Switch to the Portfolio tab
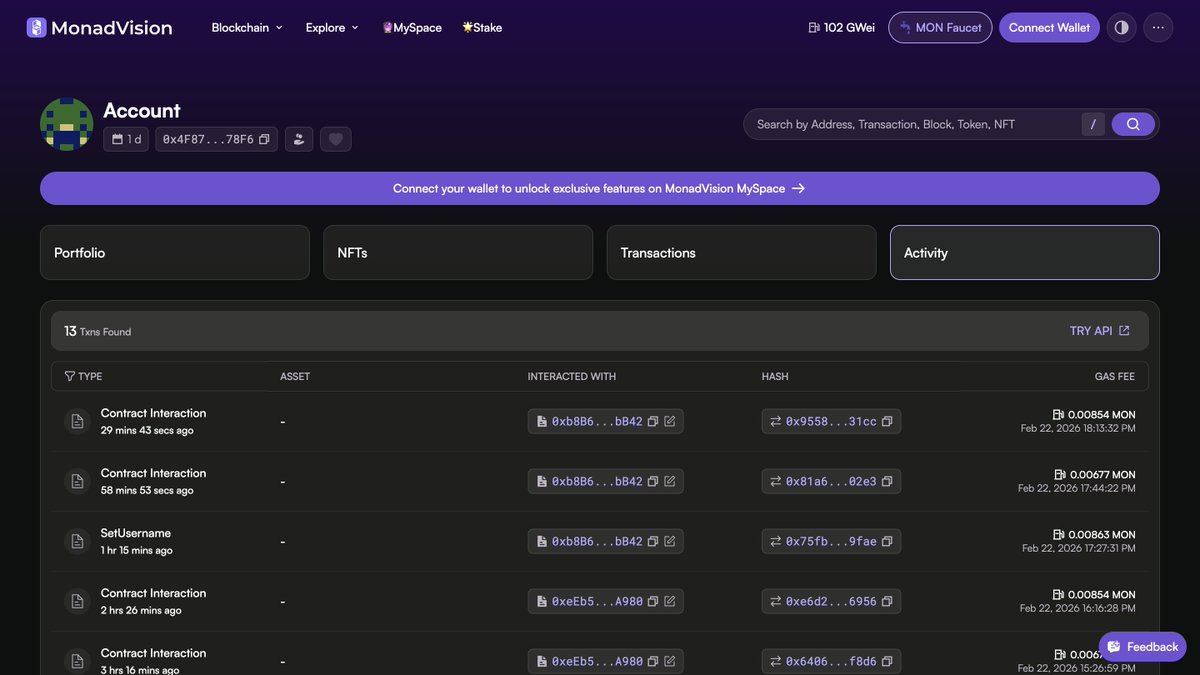Viewport: 1200px width, 675px height. click(x=175, y=252)
